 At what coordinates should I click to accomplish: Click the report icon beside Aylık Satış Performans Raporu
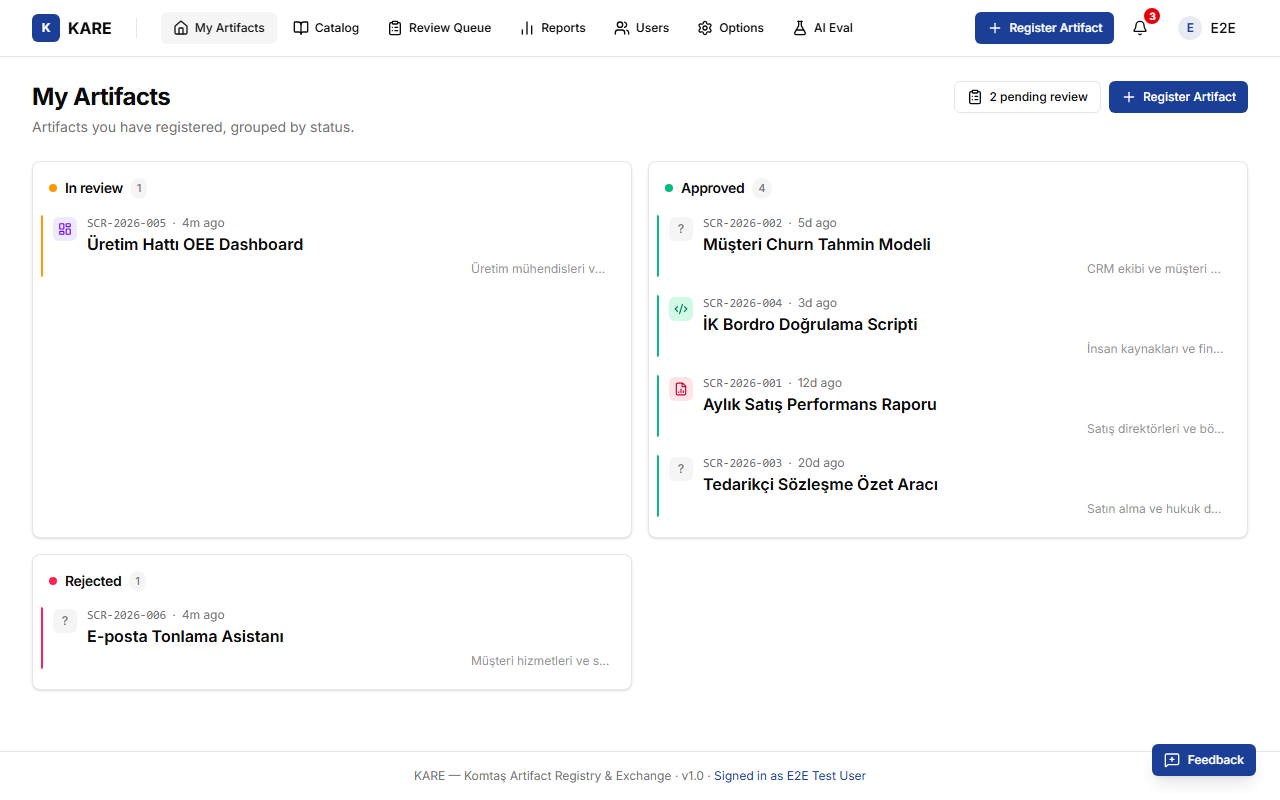pyautogui.click(x=681, y=389)
